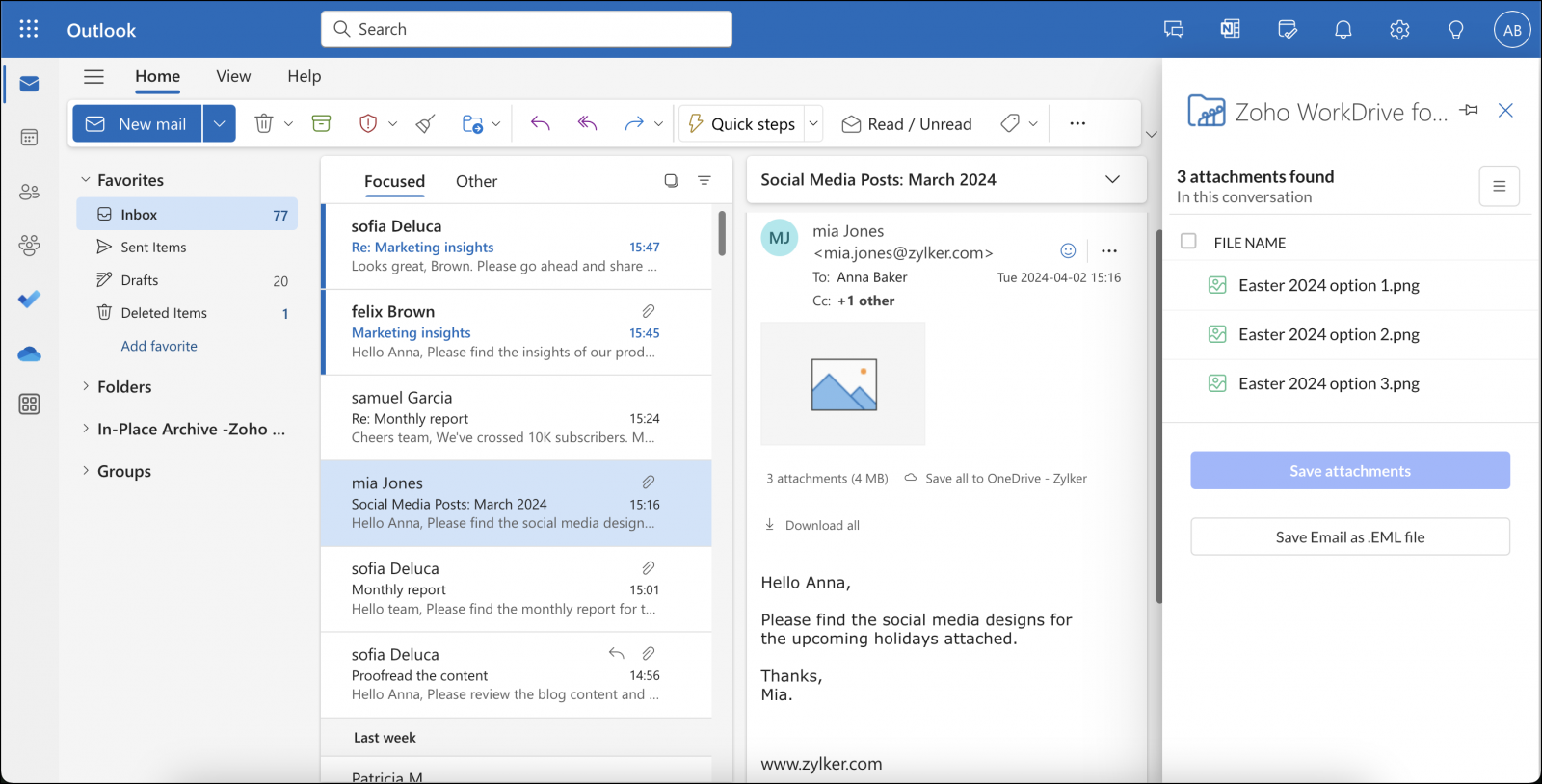Click the Search input field
1542x784 pixels.
[526, 29]
